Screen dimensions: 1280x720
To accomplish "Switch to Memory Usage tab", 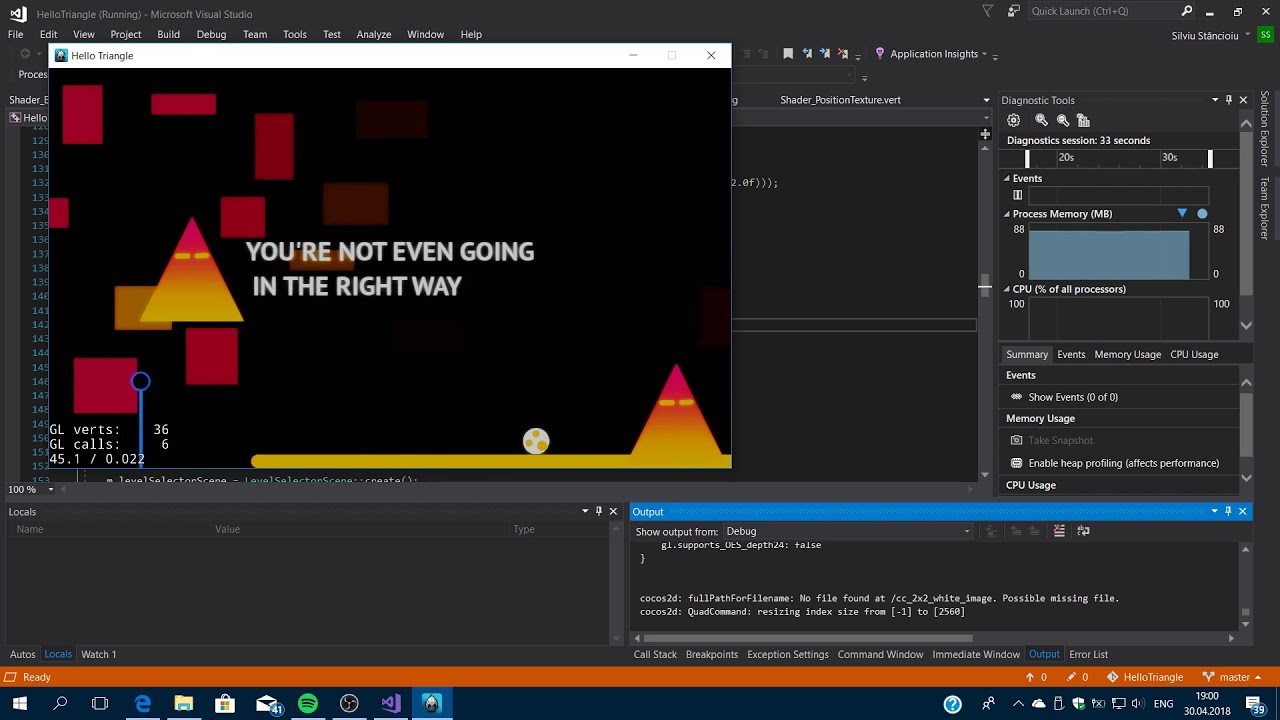I will pos(1127,354).
